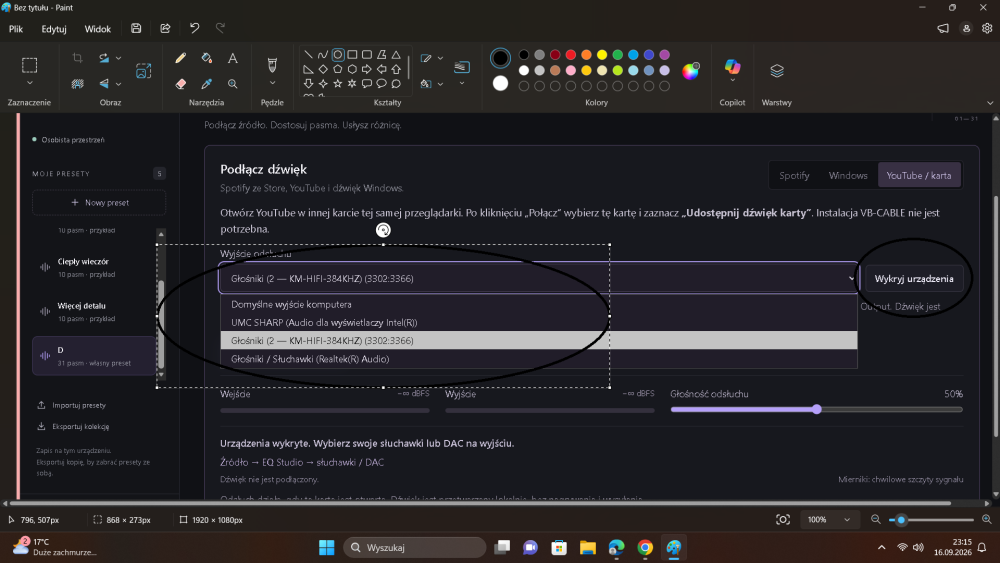Pick the yellow color swatch

tap(602, 55)
